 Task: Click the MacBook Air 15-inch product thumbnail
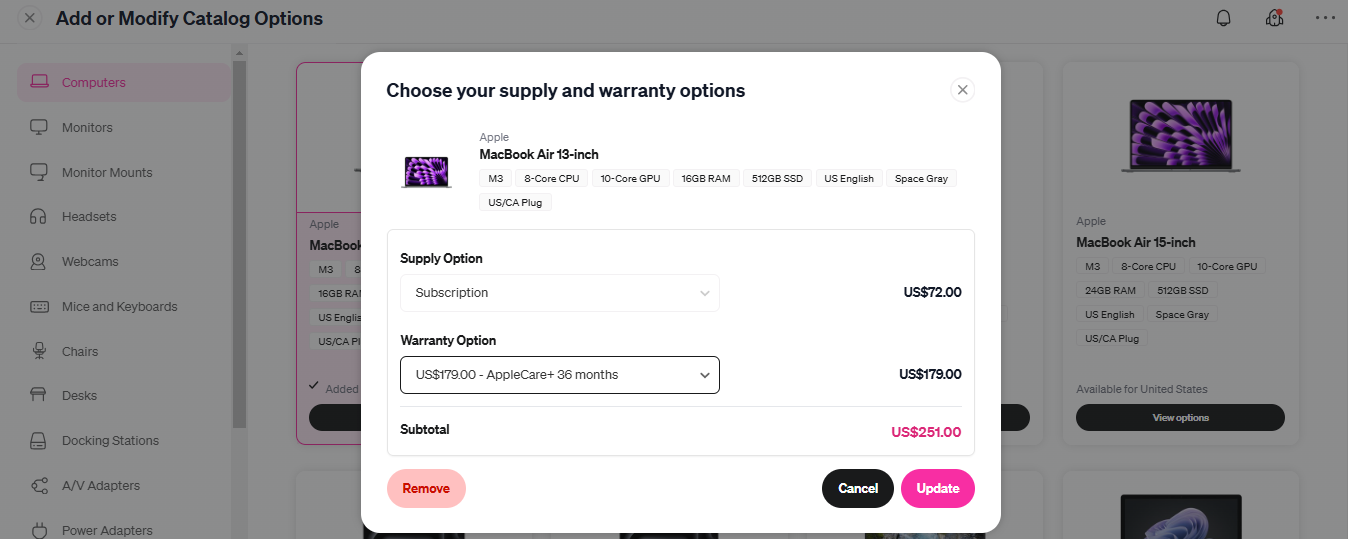tap(1180, 136)
